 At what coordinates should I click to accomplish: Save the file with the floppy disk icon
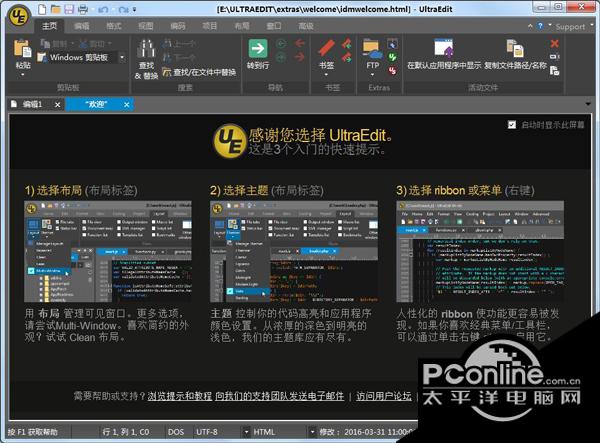(x=69, y=9)
